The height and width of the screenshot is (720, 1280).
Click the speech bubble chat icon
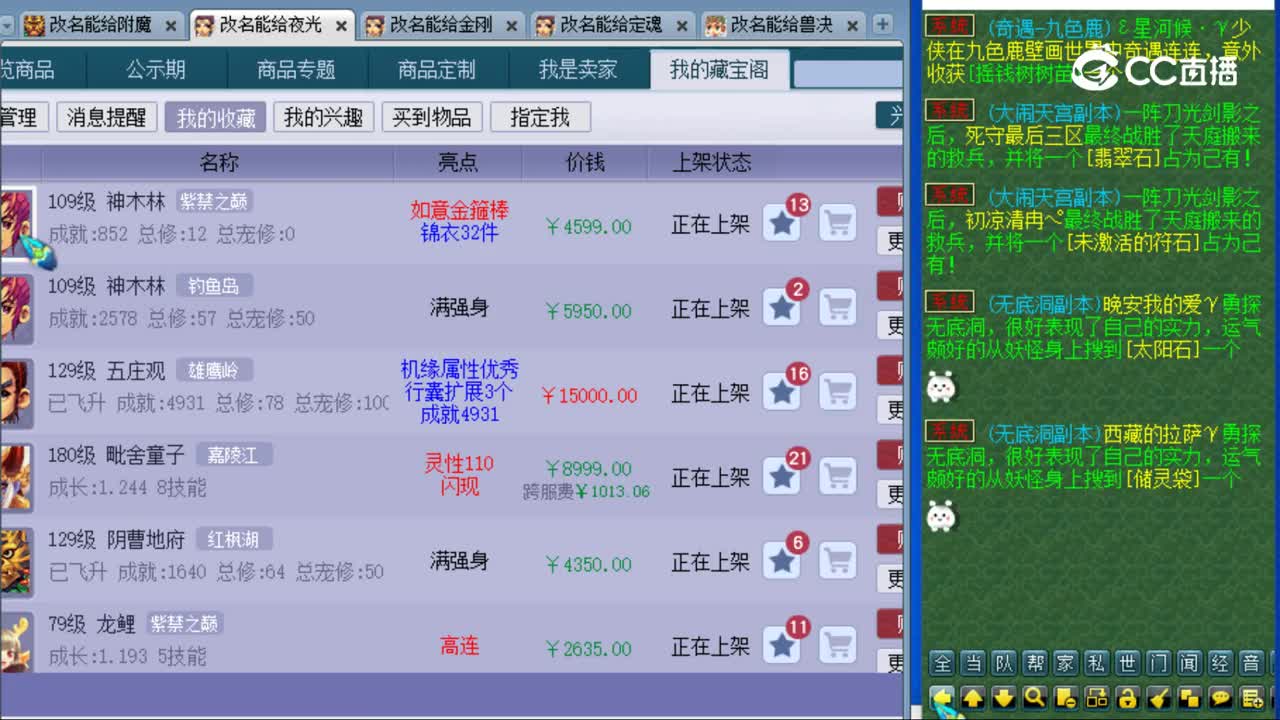click(x=1221, y=698)
